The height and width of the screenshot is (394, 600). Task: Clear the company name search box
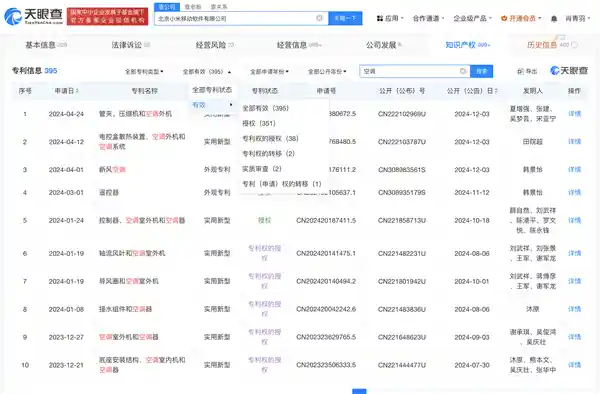click(319, 18)
